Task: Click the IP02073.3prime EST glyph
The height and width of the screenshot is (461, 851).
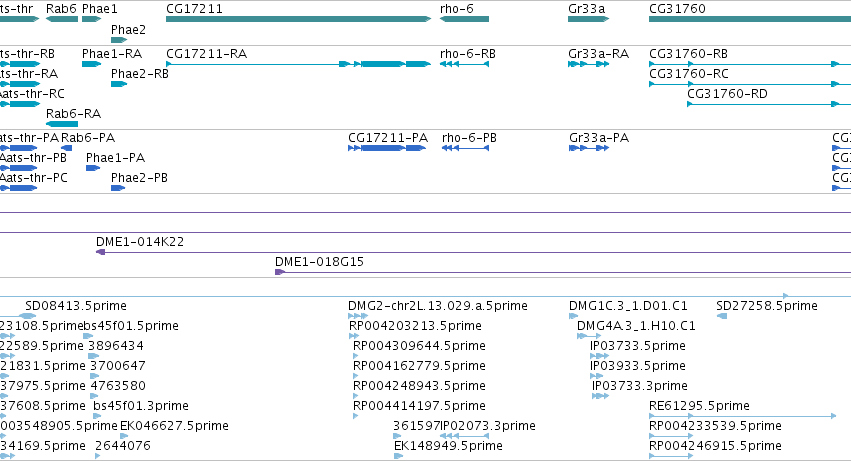Action: coord(464,436)
